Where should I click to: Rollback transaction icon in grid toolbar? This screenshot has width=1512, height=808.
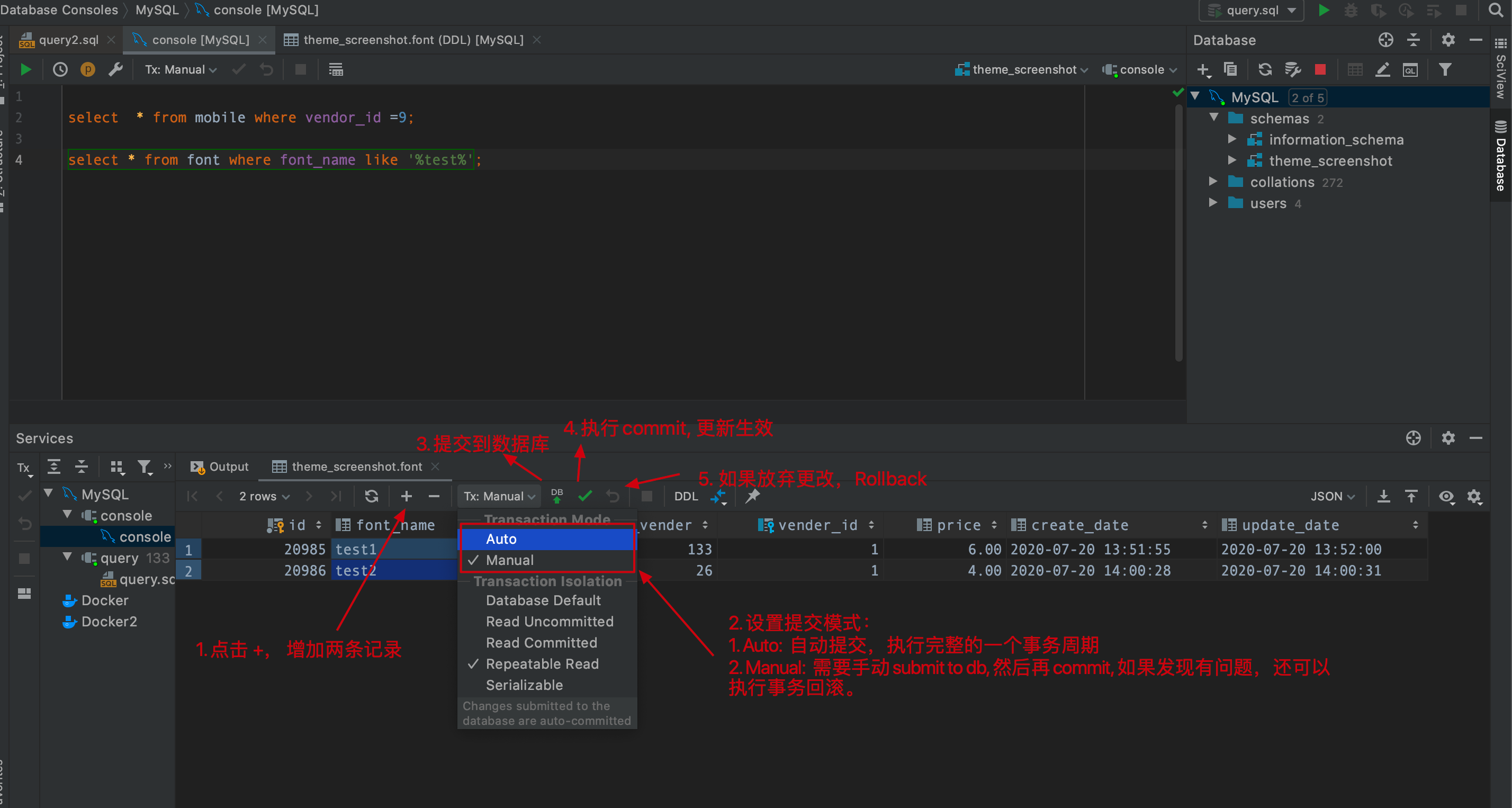click(613, 496)
